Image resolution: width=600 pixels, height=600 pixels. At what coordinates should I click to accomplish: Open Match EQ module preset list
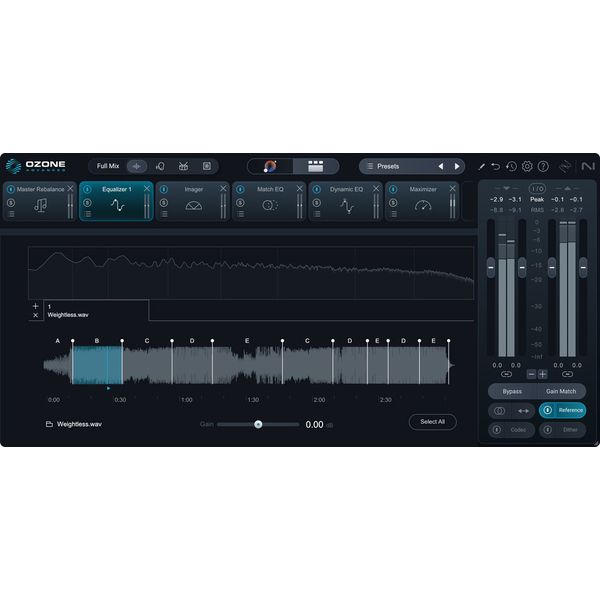click(x=240, y=214)
